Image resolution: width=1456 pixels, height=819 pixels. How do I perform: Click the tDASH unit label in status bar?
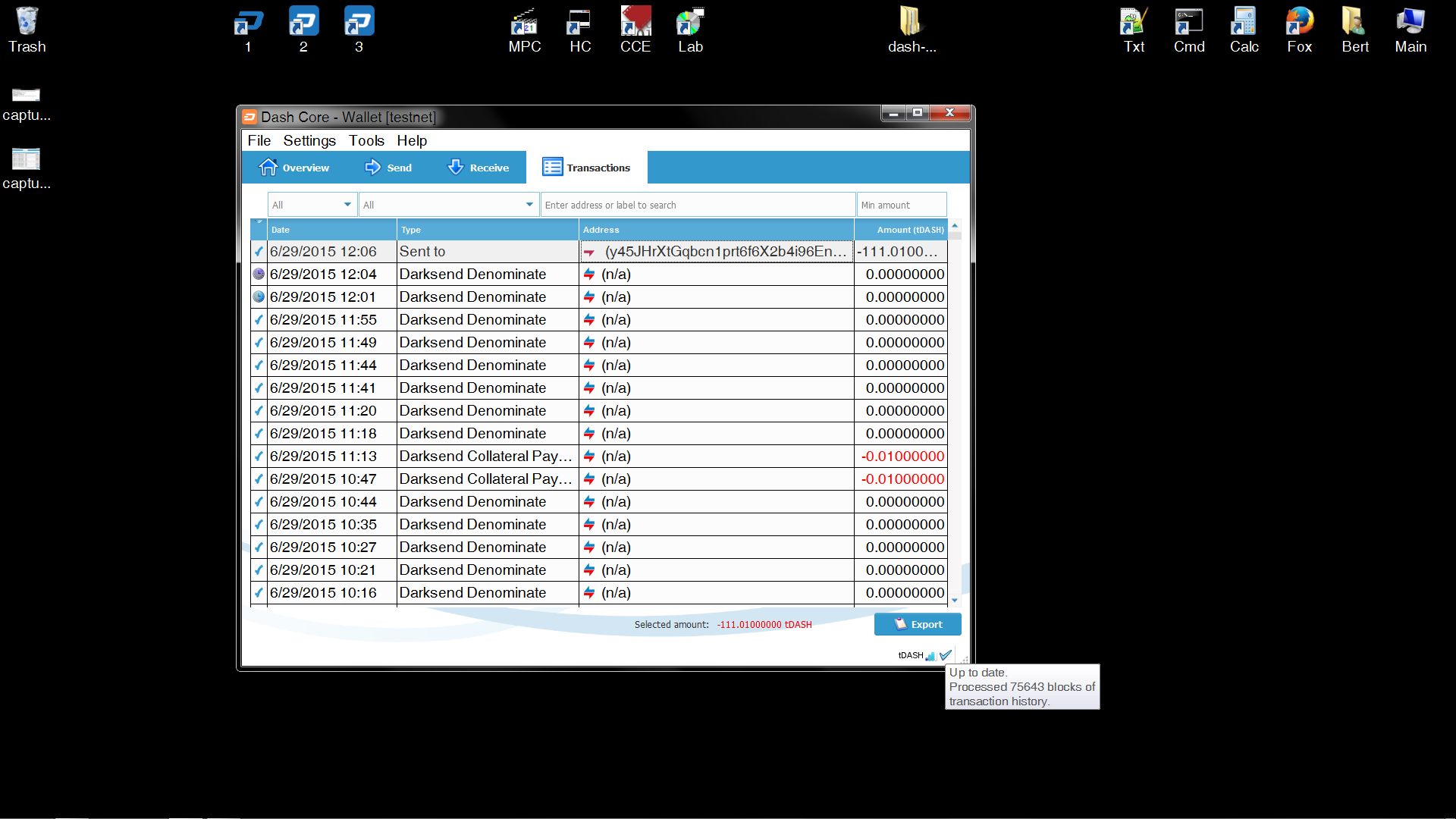911,656
